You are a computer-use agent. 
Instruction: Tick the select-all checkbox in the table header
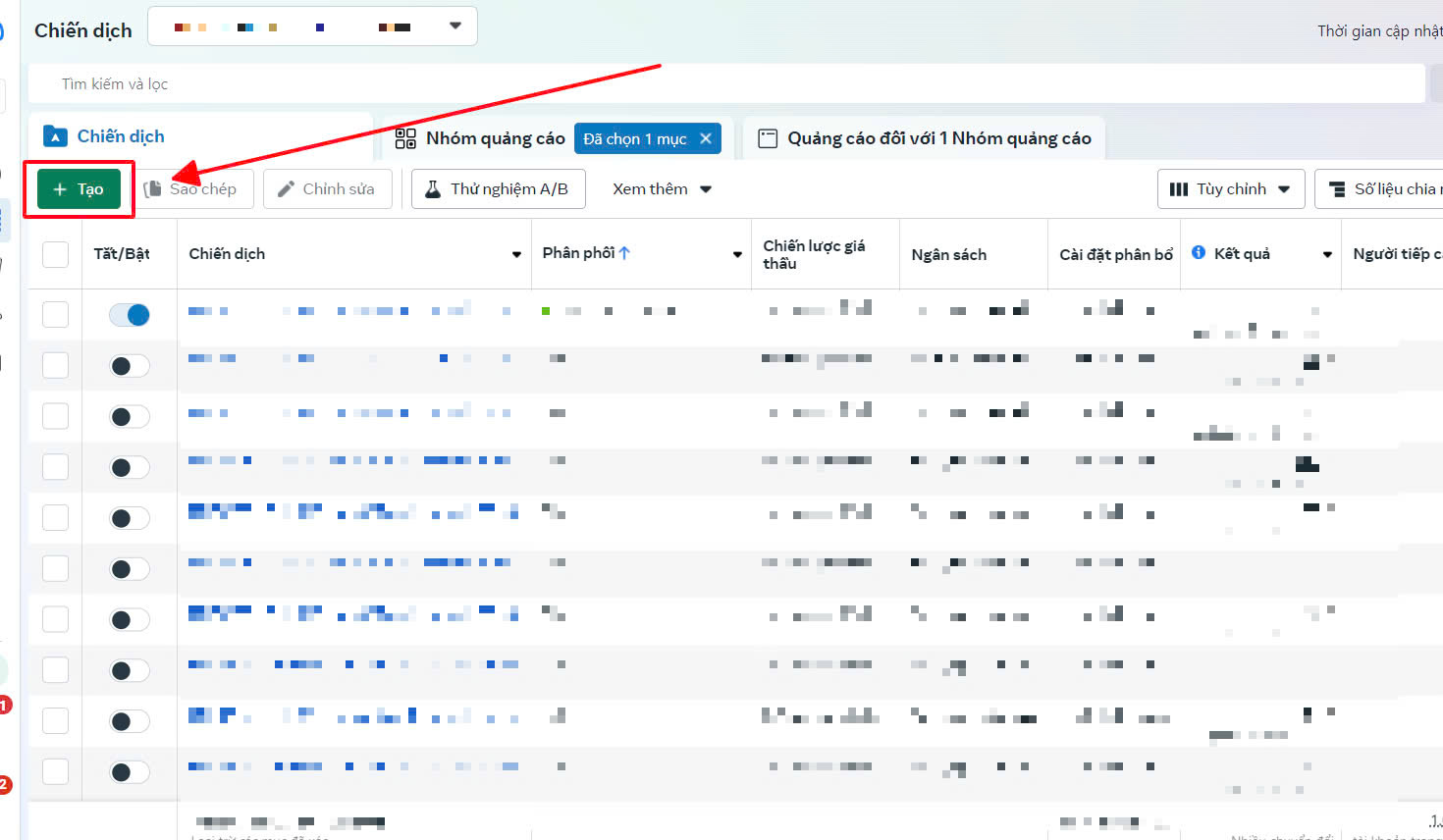point(56,254)
